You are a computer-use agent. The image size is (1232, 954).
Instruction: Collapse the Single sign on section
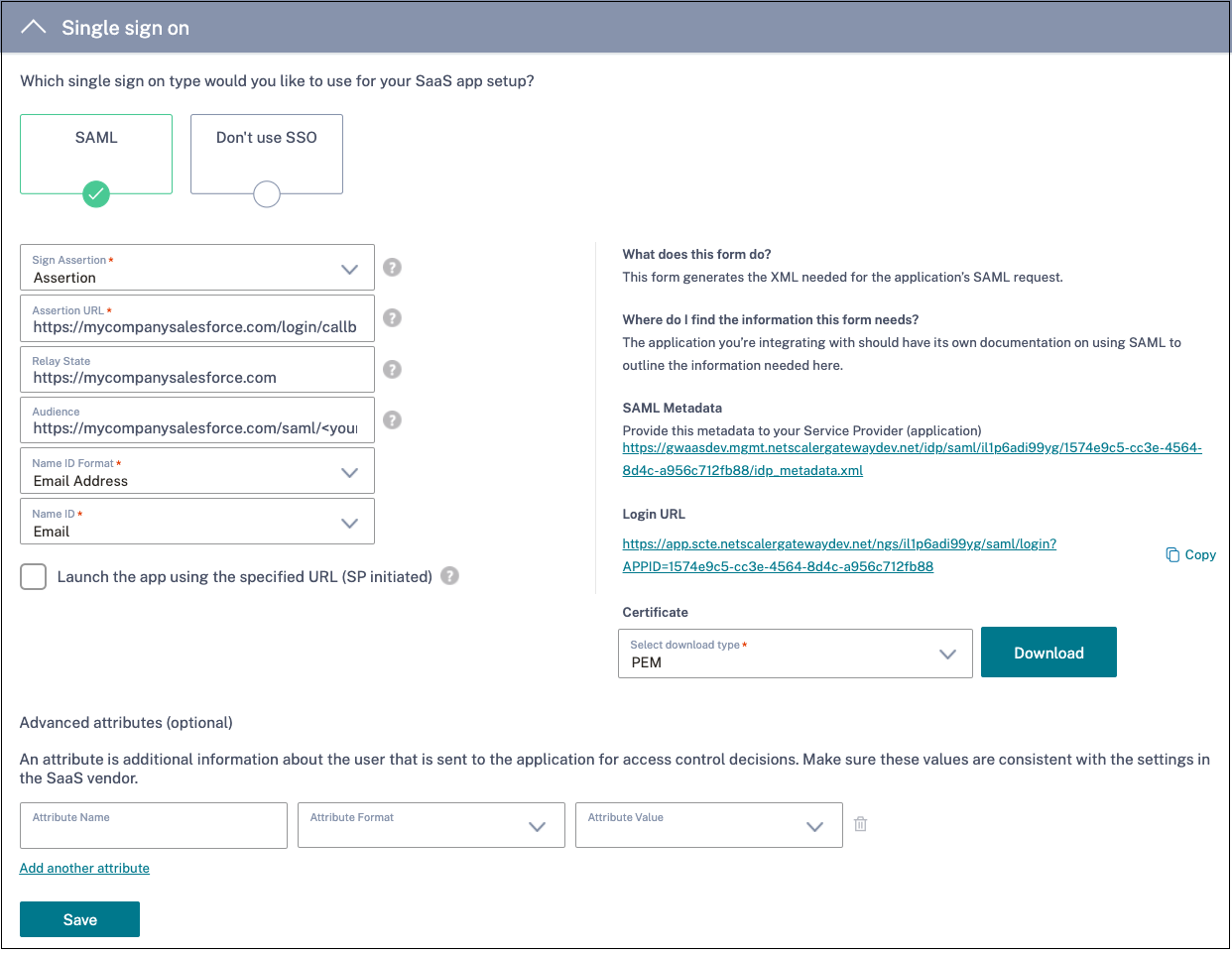34,28
